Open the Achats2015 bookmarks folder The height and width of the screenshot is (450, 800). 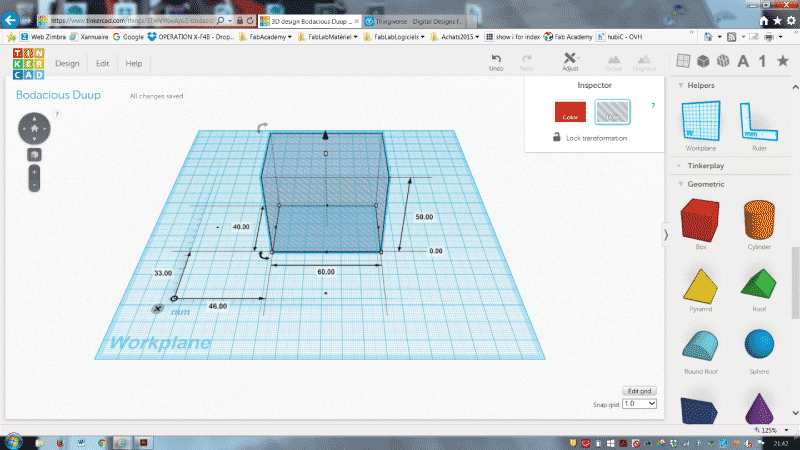pyautogui.click(x=457, y=37)
